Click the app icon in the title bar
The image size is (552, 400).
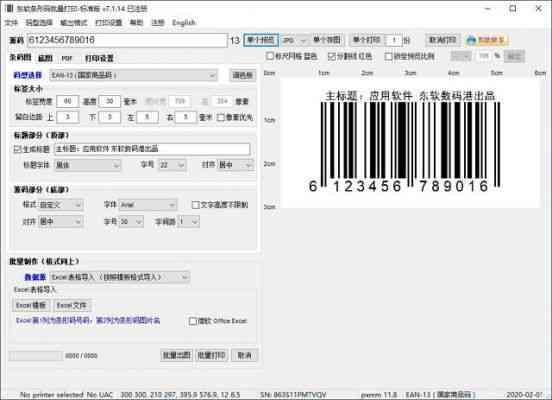pyautogui.click(x=10, y=8)
